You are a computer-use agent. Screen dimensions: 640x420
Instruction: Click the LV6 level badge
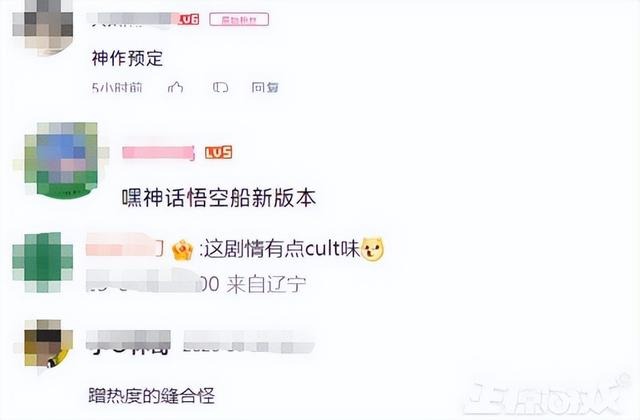click(189, 19)
